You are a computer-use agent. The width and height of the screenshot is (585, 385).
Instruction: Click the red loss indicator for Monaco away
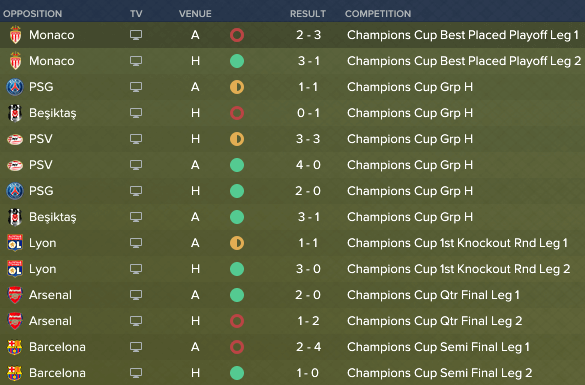237,35
